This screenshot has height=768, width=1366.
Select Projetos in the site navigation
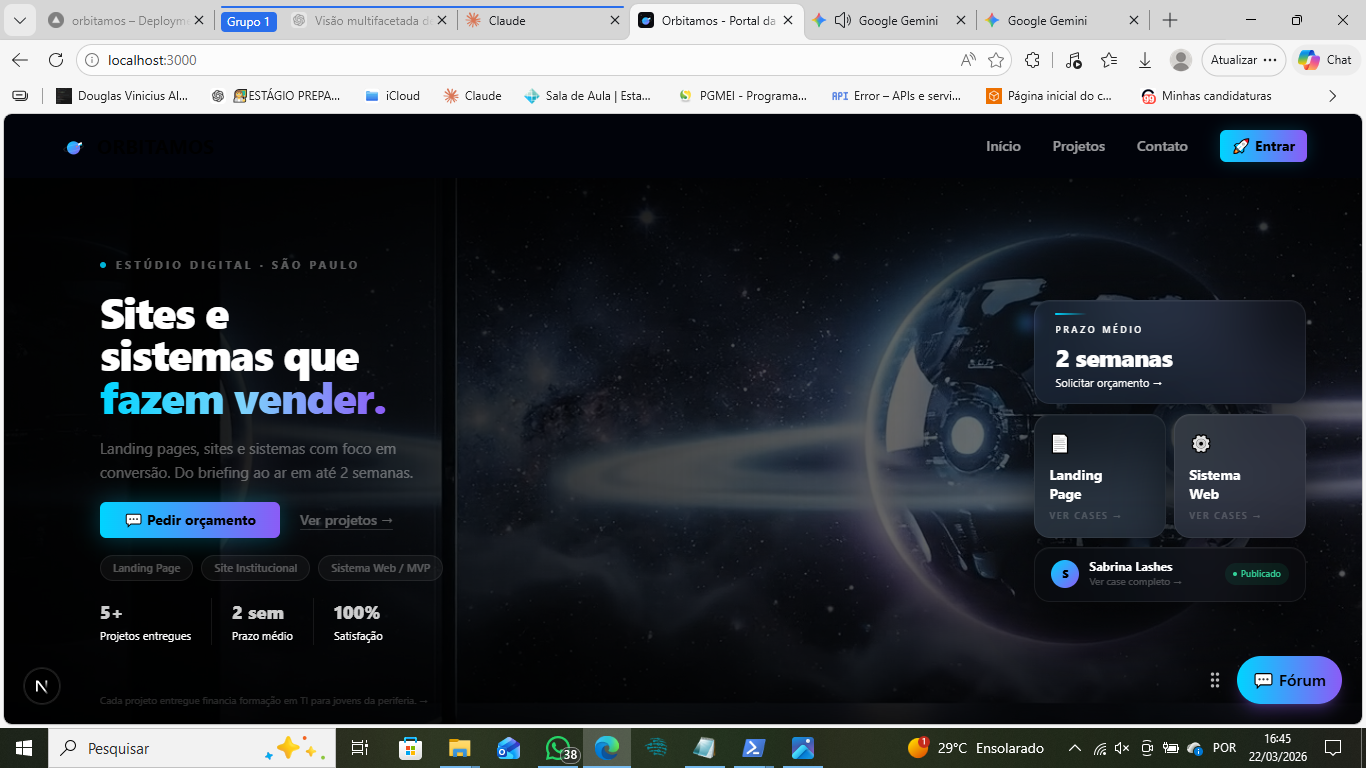click(x=1078, y=146)
